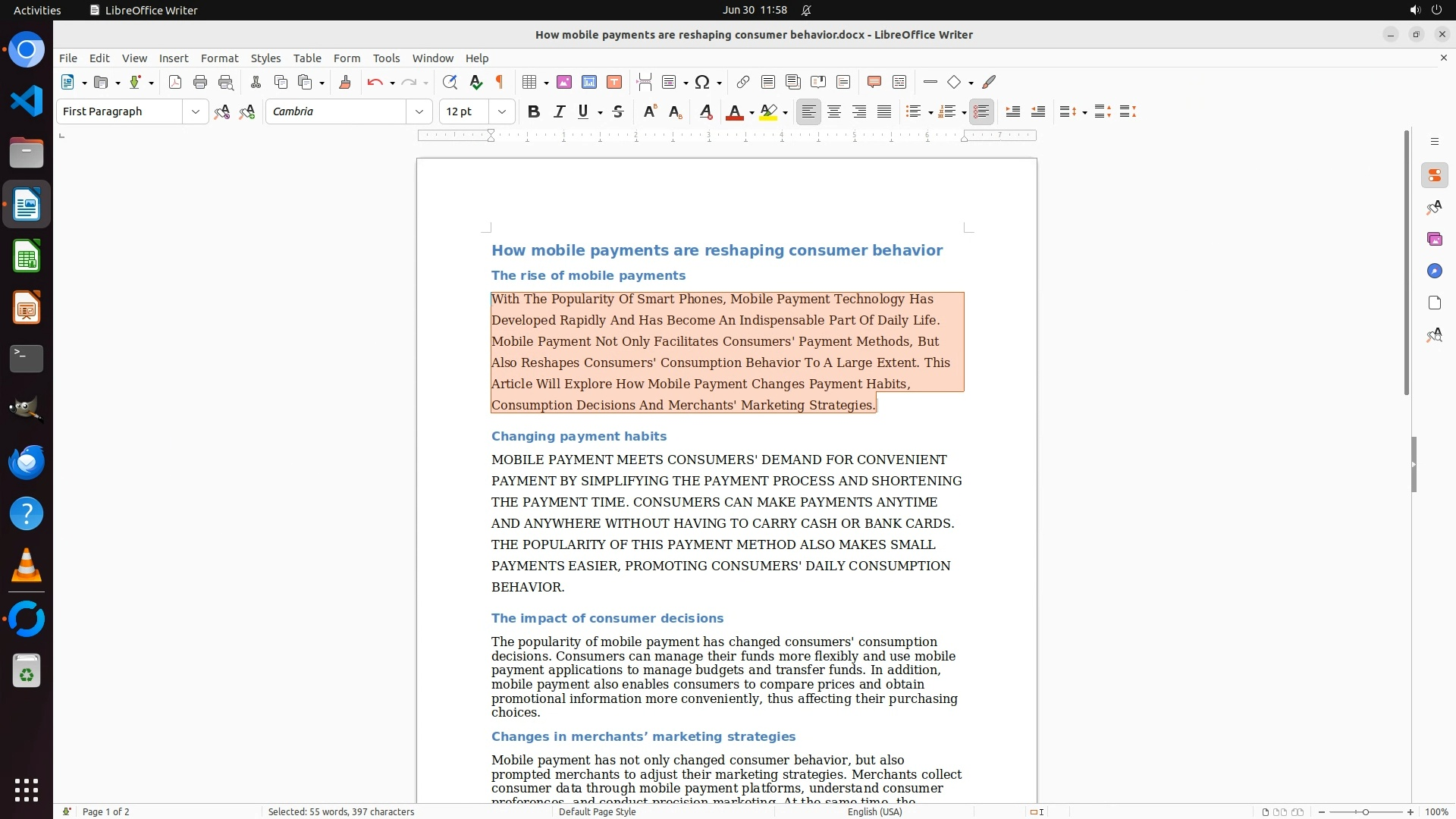Open the Format menu
Viewport: 1456px width, 819px height.
219,58
